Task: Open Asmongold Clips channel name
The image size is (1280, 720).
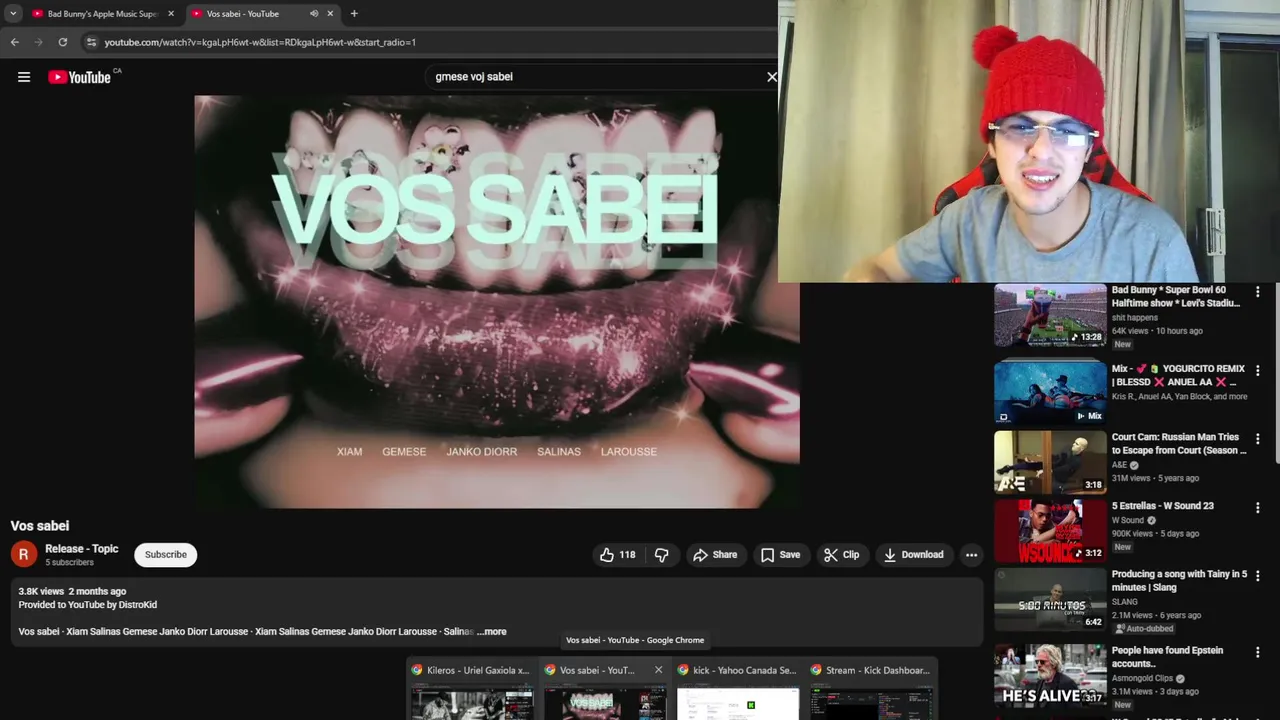Action: (1143, 679)
